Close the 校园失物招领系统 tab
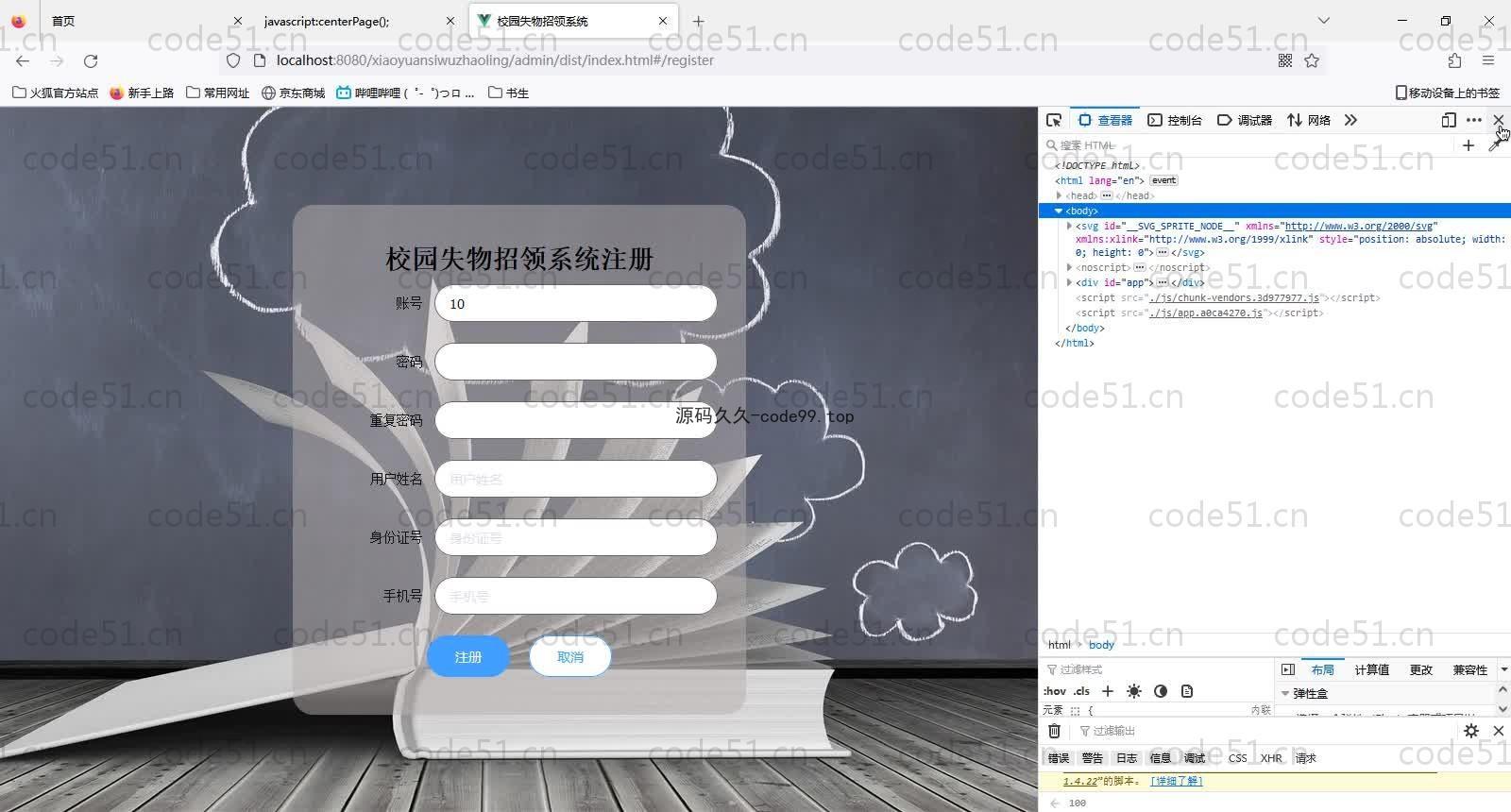 (x=663, y=21)
